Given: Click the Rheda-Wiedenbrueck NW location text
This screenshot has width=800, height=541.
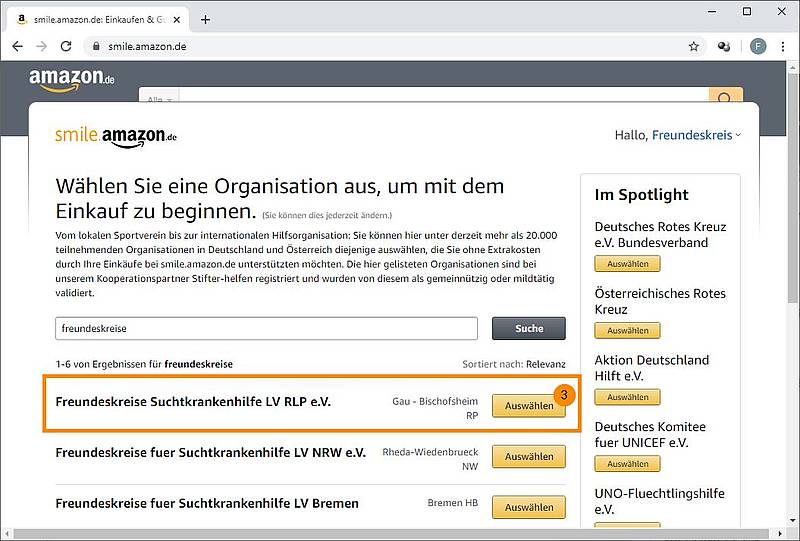Looking at the screenshot, I should tap(430, 459).
